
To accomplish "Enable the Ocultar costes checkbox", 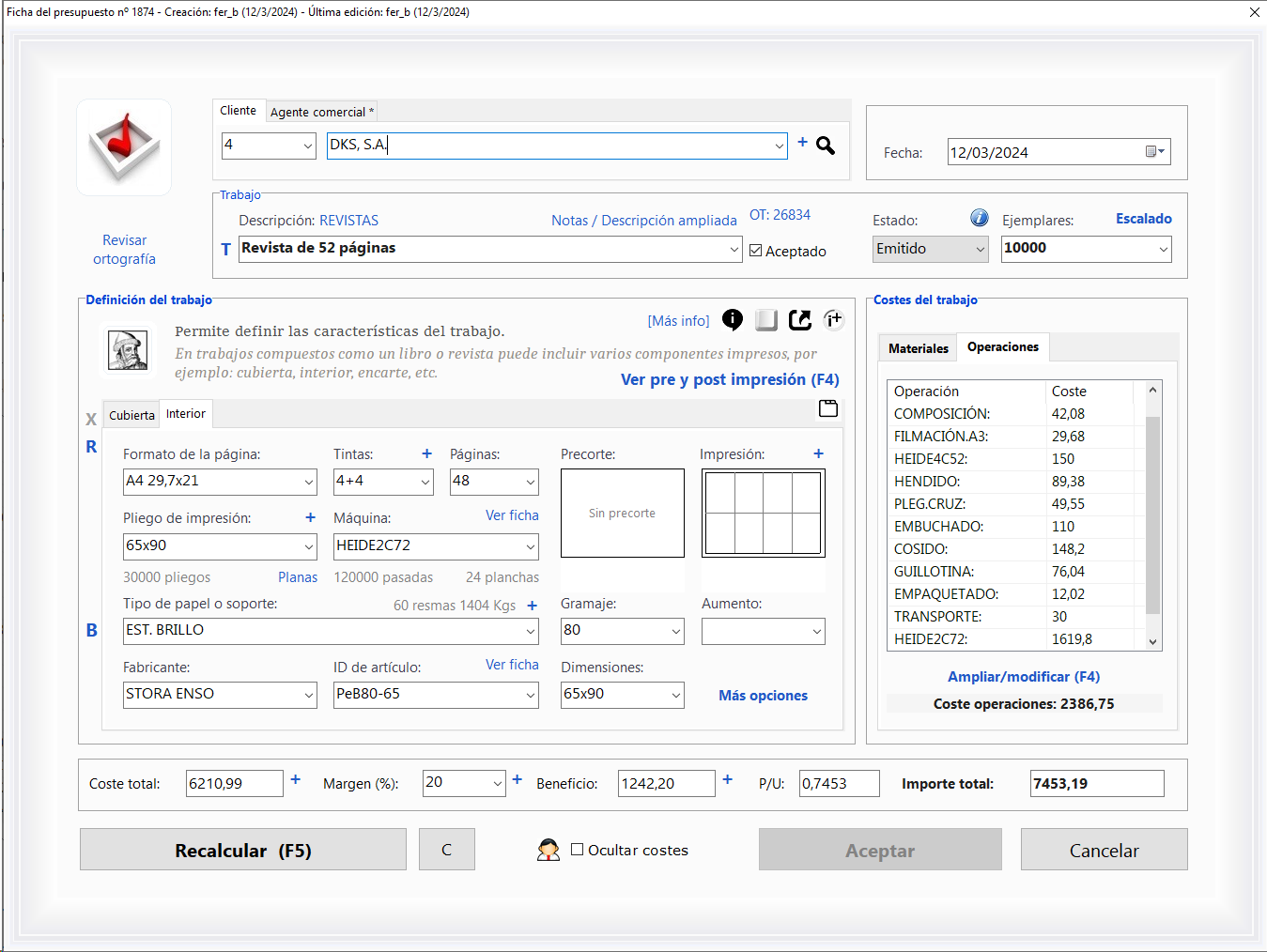I will [x=578, y=850].
